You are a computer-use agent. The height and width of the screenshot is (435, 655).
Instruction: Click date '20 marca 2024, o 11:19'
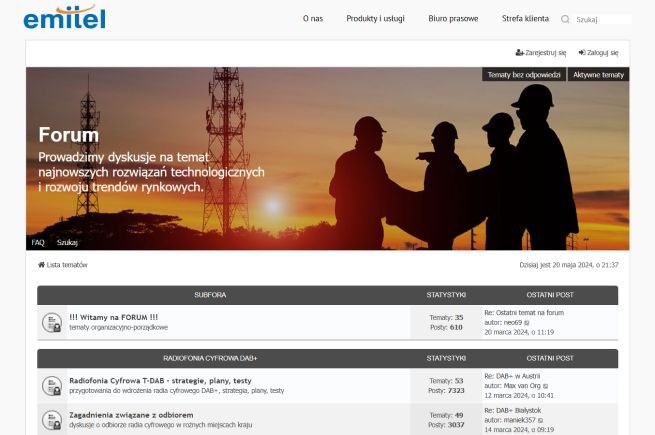tap(519, 332)
